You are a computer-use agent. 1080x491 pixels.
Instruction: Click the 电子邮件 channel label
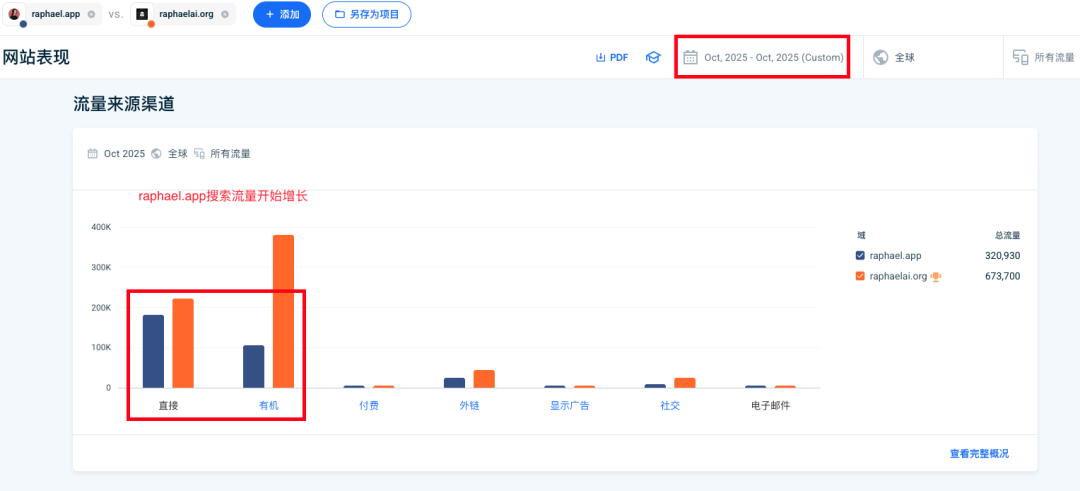pos(771,406)
